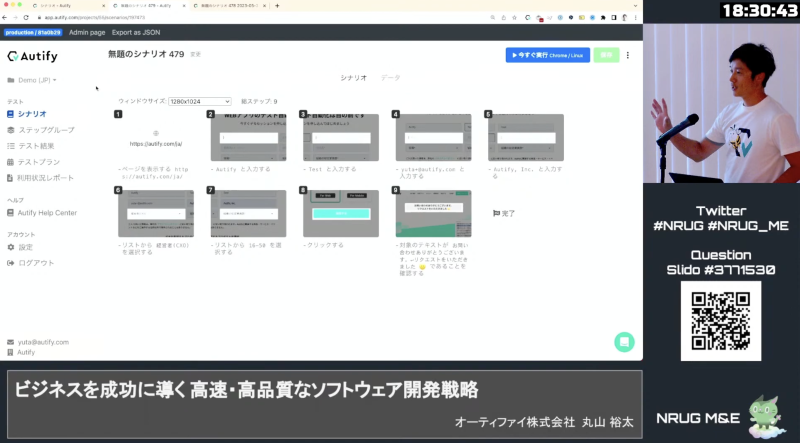Open the Admin page link
800x443 pixels.
(87, 33)
